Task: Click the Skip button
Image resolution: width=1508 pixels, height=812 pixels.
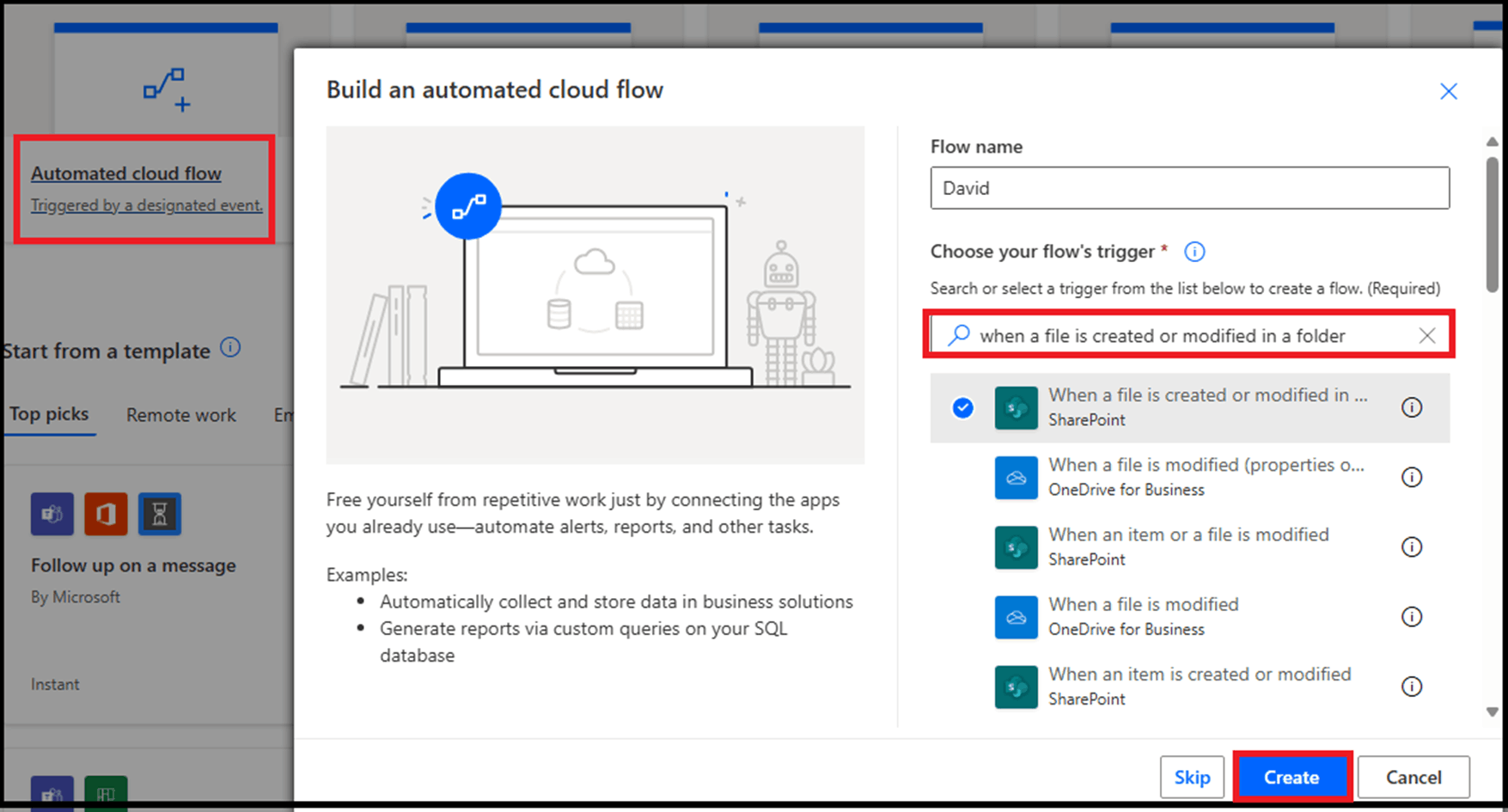Action: [x=1192, y=777]
